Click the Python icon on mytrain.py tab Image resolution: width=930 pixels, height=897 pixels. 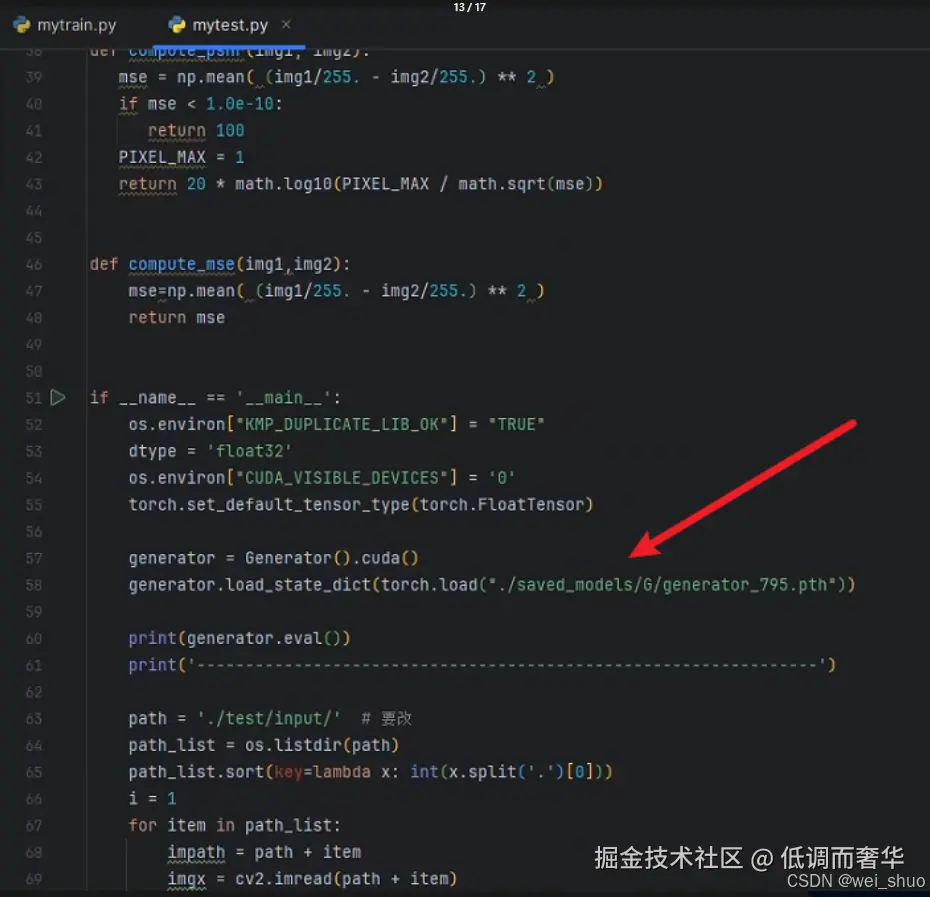[22, 25]
